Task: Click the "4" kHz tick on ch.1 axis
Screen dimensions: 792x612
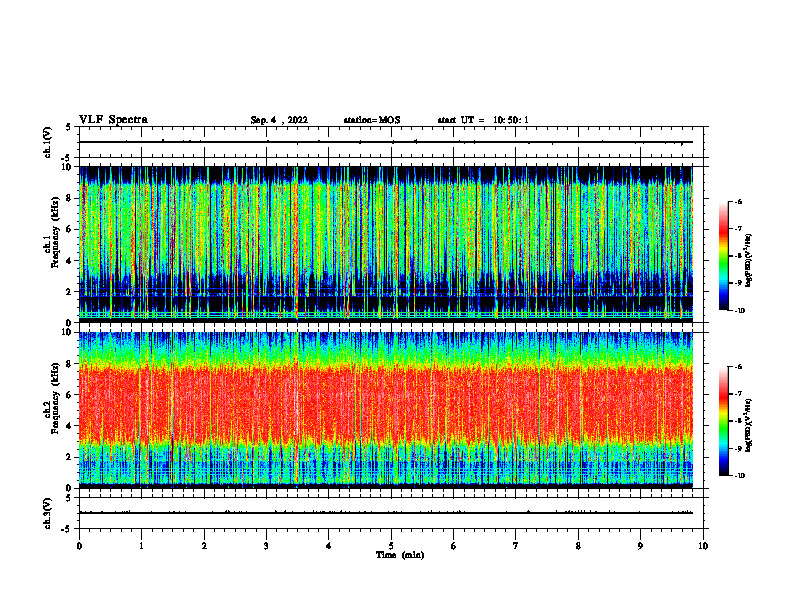Action: 70,261
